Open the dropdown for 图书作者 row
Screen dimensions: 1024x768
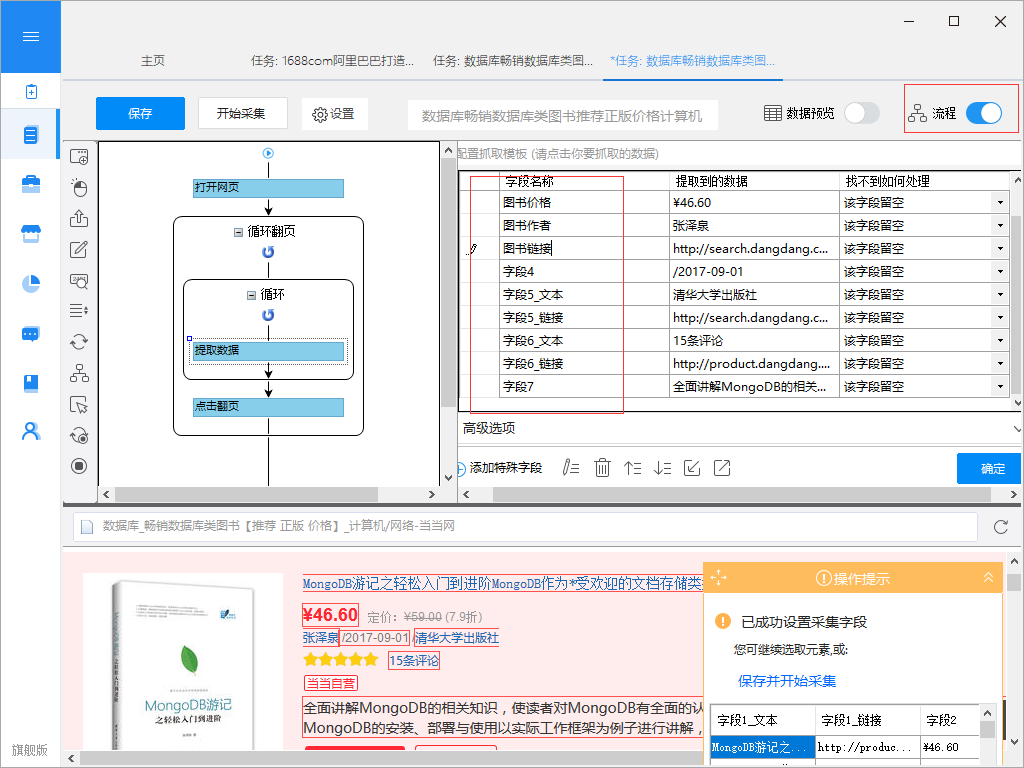(x=1000, y=225)
